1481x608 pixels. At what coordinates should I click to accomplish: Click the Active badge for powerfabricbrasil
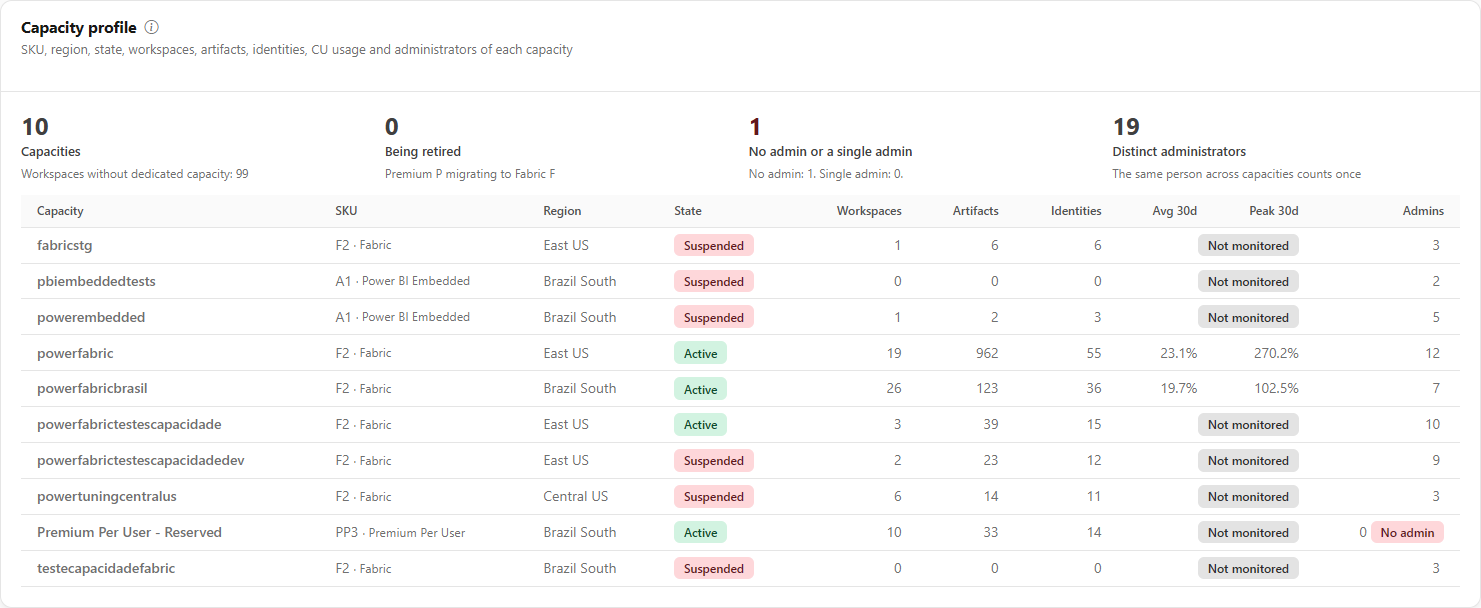(x=700, y=389)
